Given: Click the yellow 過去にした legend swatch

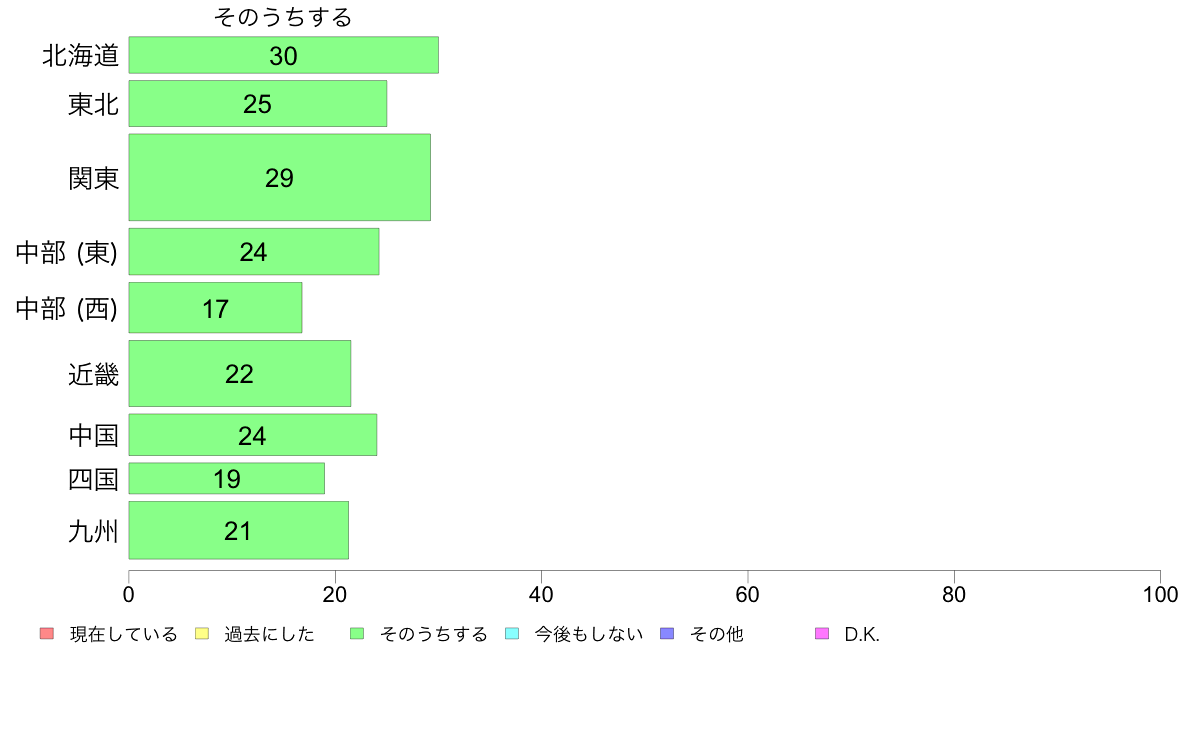Looking at the screenshot, I should coord(202,634).
